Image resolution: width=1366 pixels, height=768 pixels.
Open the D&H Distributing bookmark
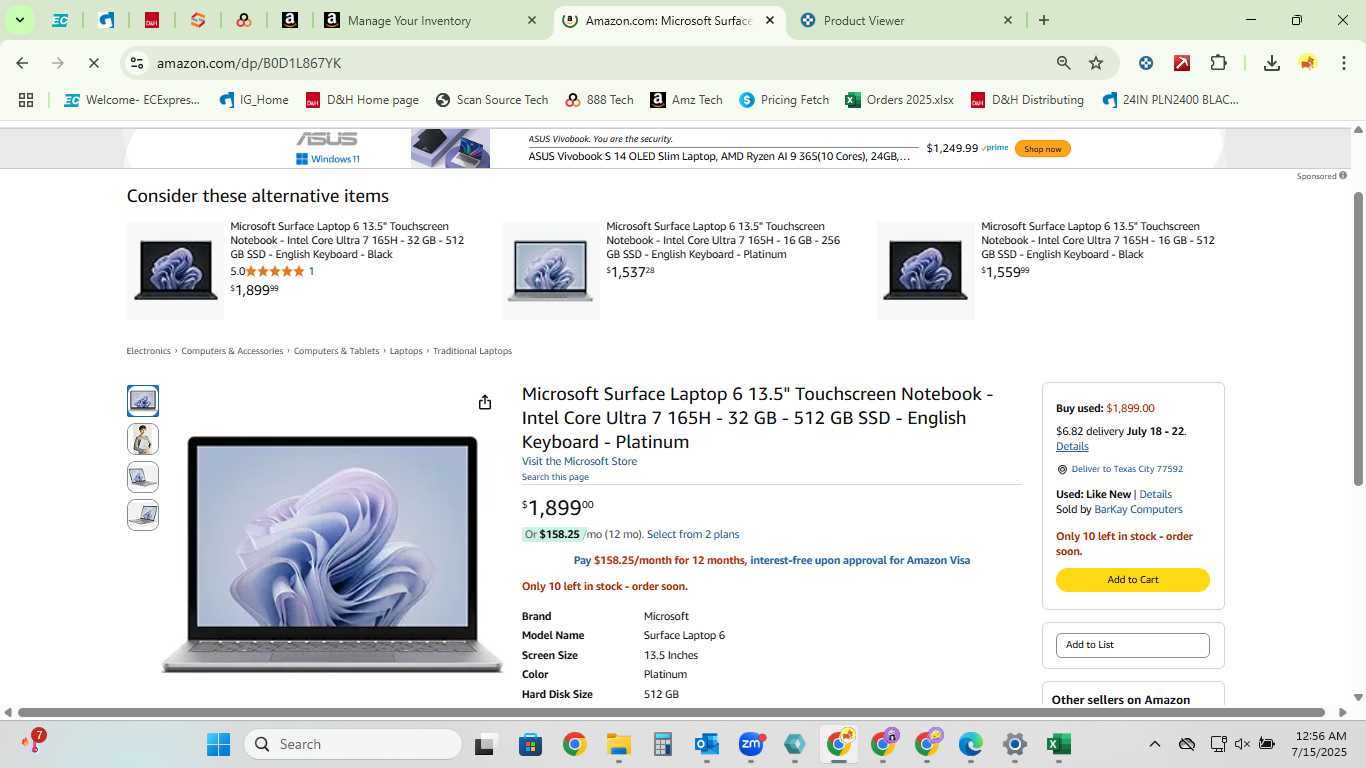click(x=1027, y=100)
